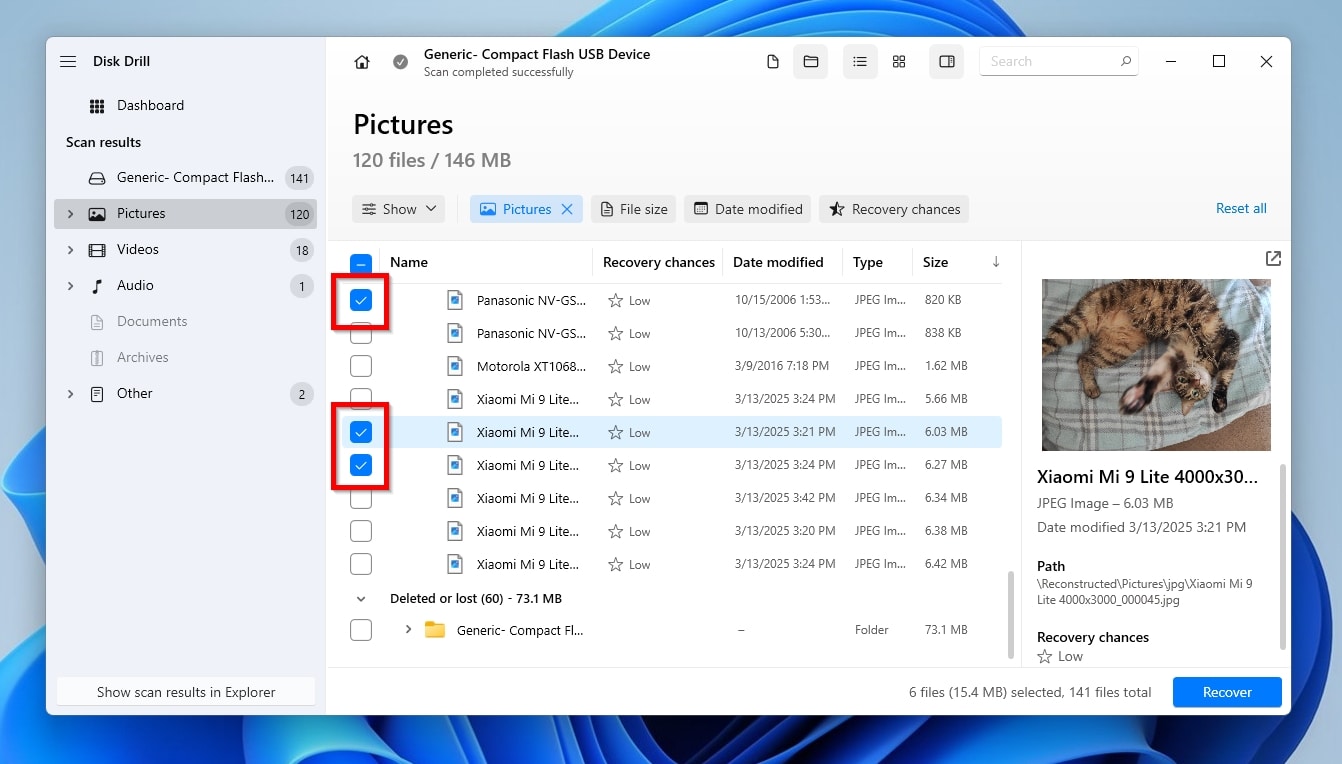Viewport: 1342px width, 764px height.
Task: Uncheck the first Panasonic NV-GS file
Action: click(361, 299)
